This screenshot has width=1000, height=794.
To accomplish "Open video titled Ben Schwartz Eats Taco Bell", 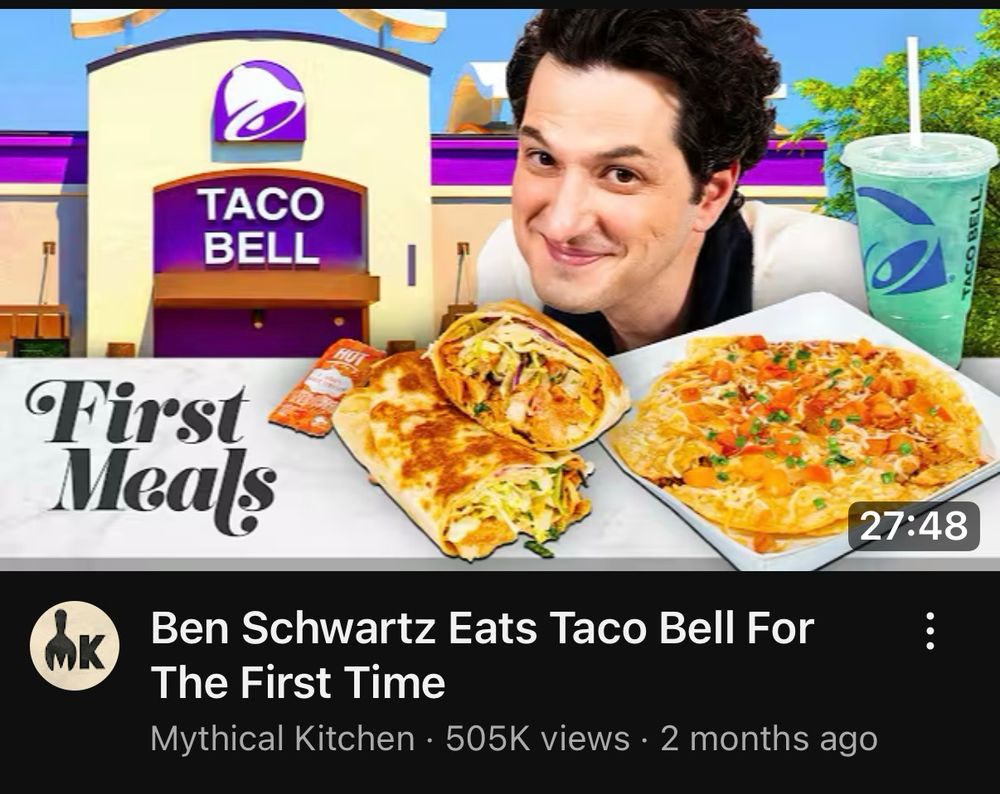I will click(482, 655).
